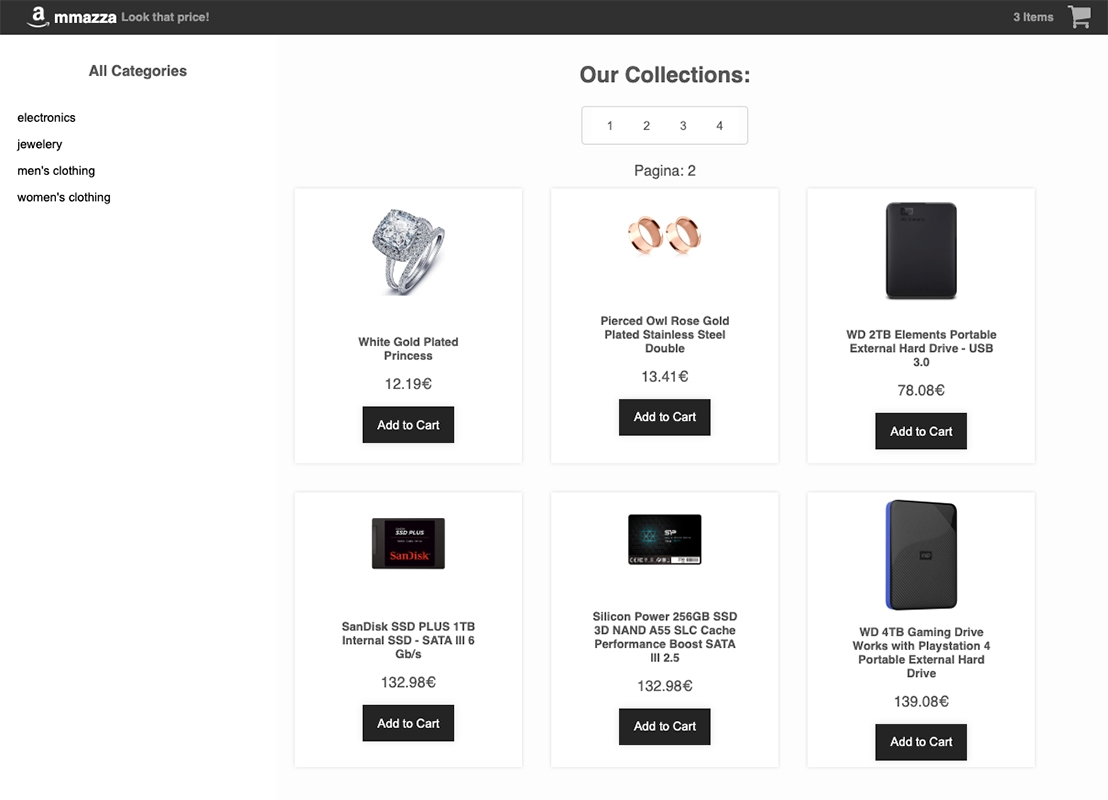Click the mmazza logo icon
The image size is (1108, 800).
(x=39, y=17)
